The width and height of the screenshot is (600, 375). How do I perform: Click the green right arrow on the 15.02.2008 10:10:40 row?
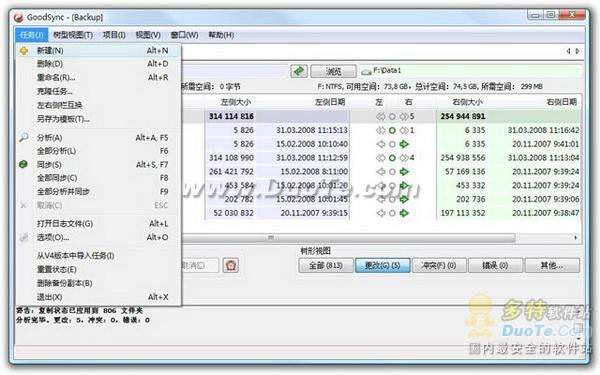click(404, 144)
